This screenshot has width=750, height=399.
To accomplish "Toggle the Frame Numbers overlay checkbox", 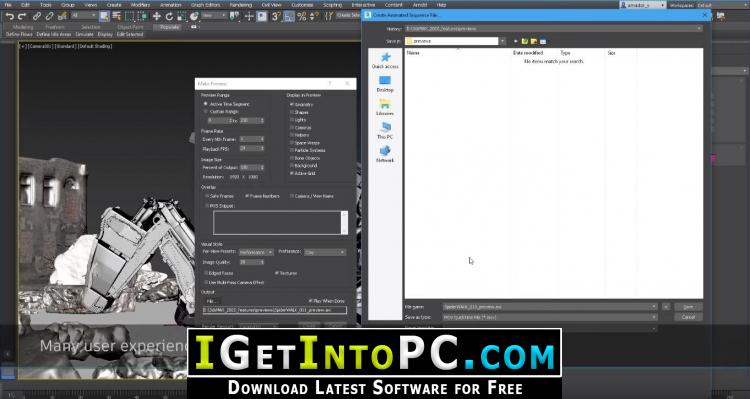I will (x=247, y=196).
